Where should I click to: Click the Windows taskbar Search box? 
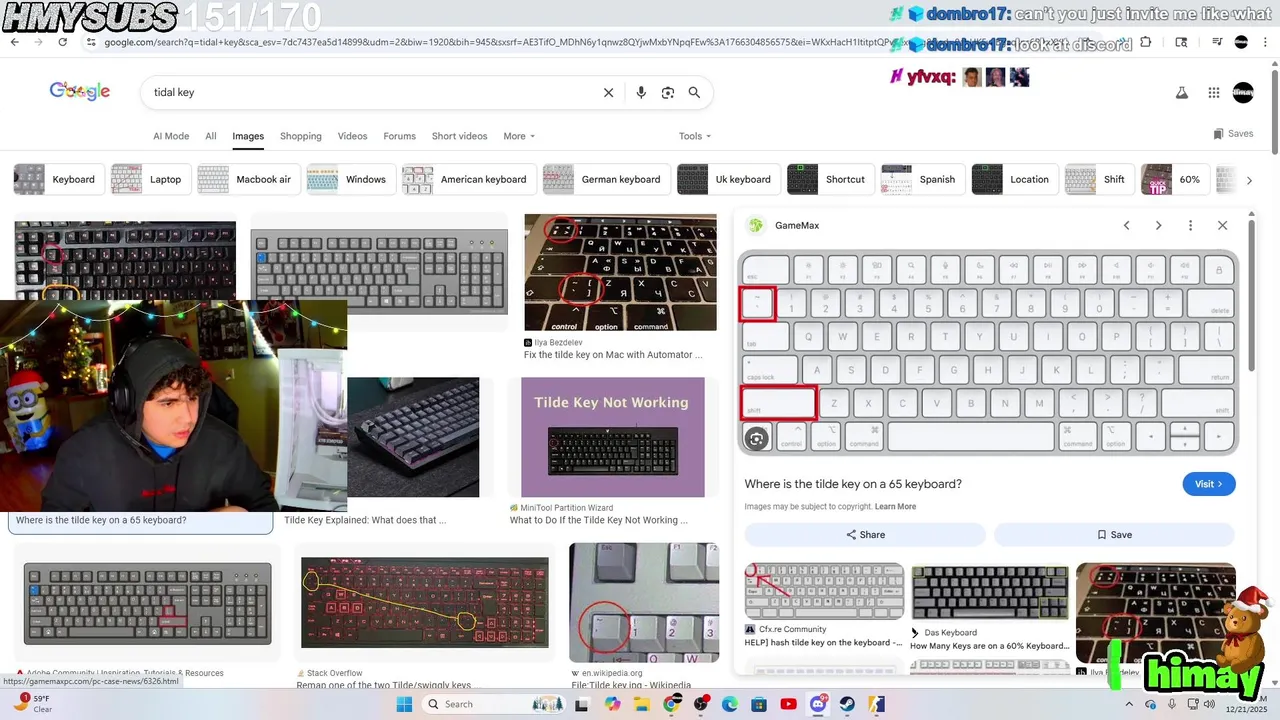[495, 704]
